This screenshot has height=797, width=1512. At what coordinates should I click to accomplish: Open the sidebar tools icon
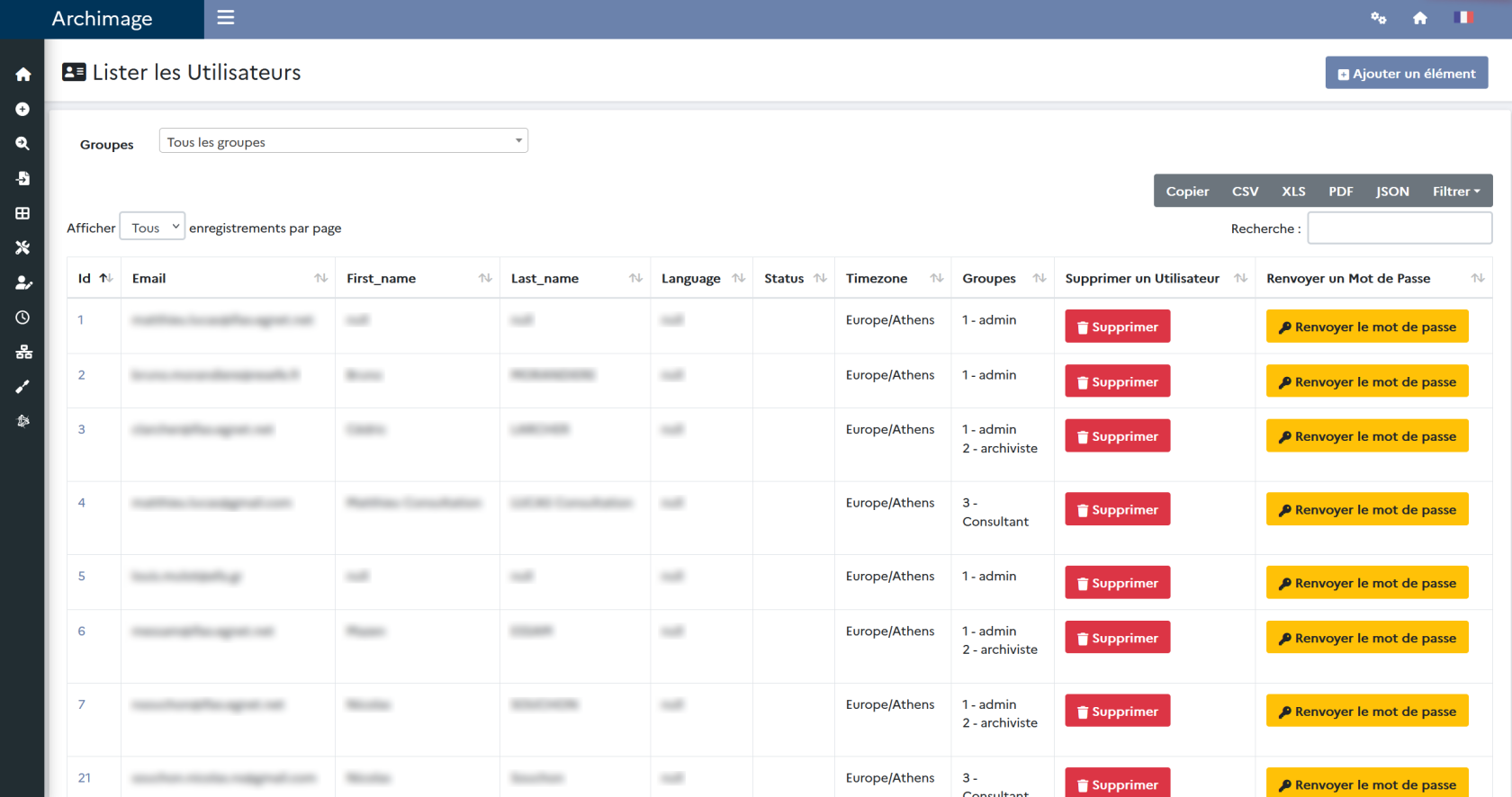click(22, 247)
